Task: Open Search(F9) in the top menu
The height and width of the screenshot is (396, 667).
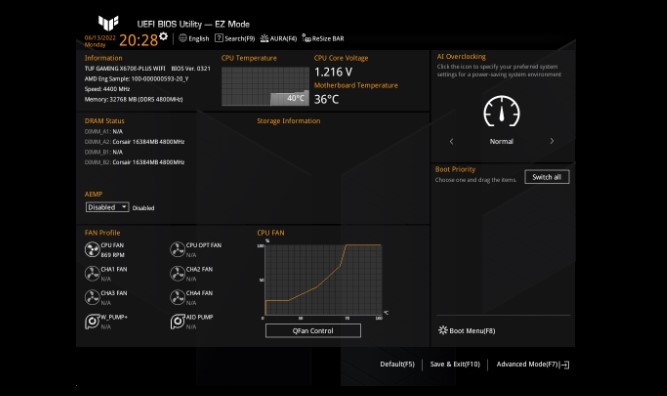Action: [235, 38]
